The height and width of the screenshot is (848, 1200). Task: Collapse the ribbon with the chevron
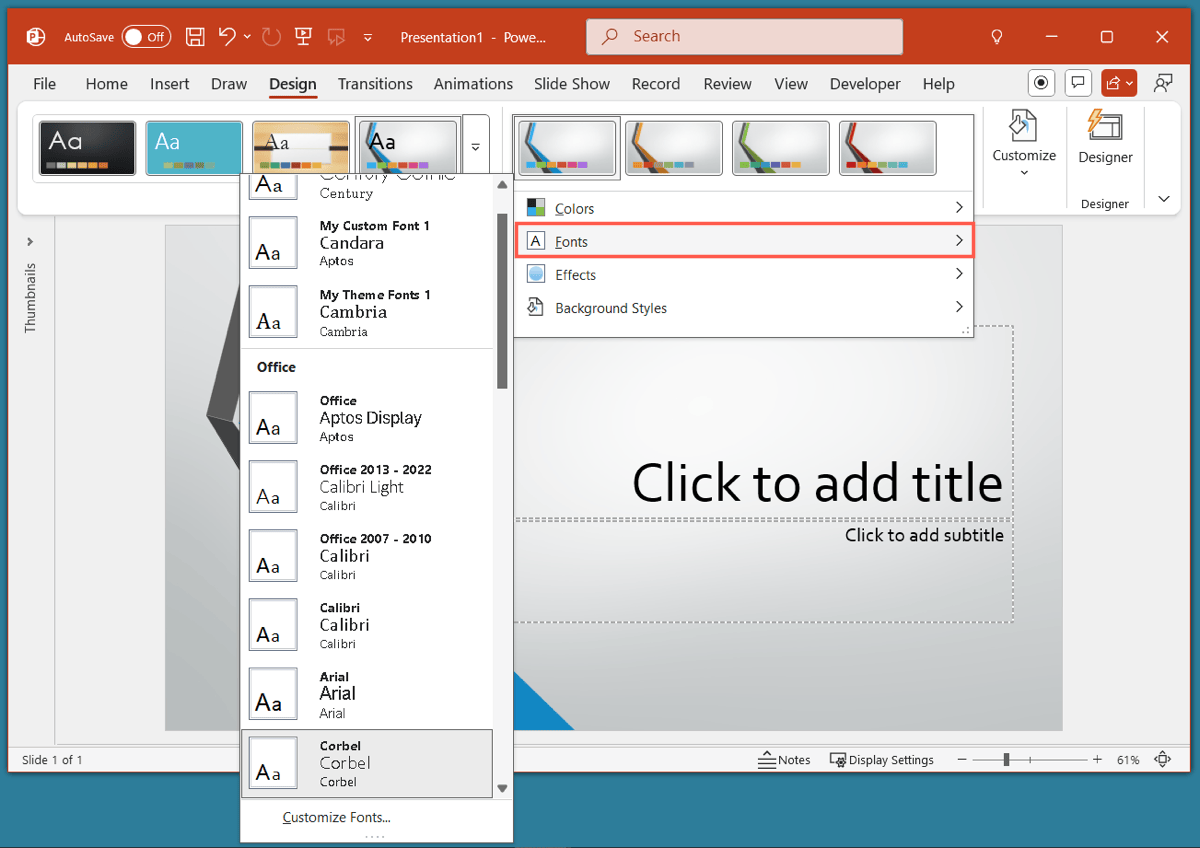coord(1164,199)
